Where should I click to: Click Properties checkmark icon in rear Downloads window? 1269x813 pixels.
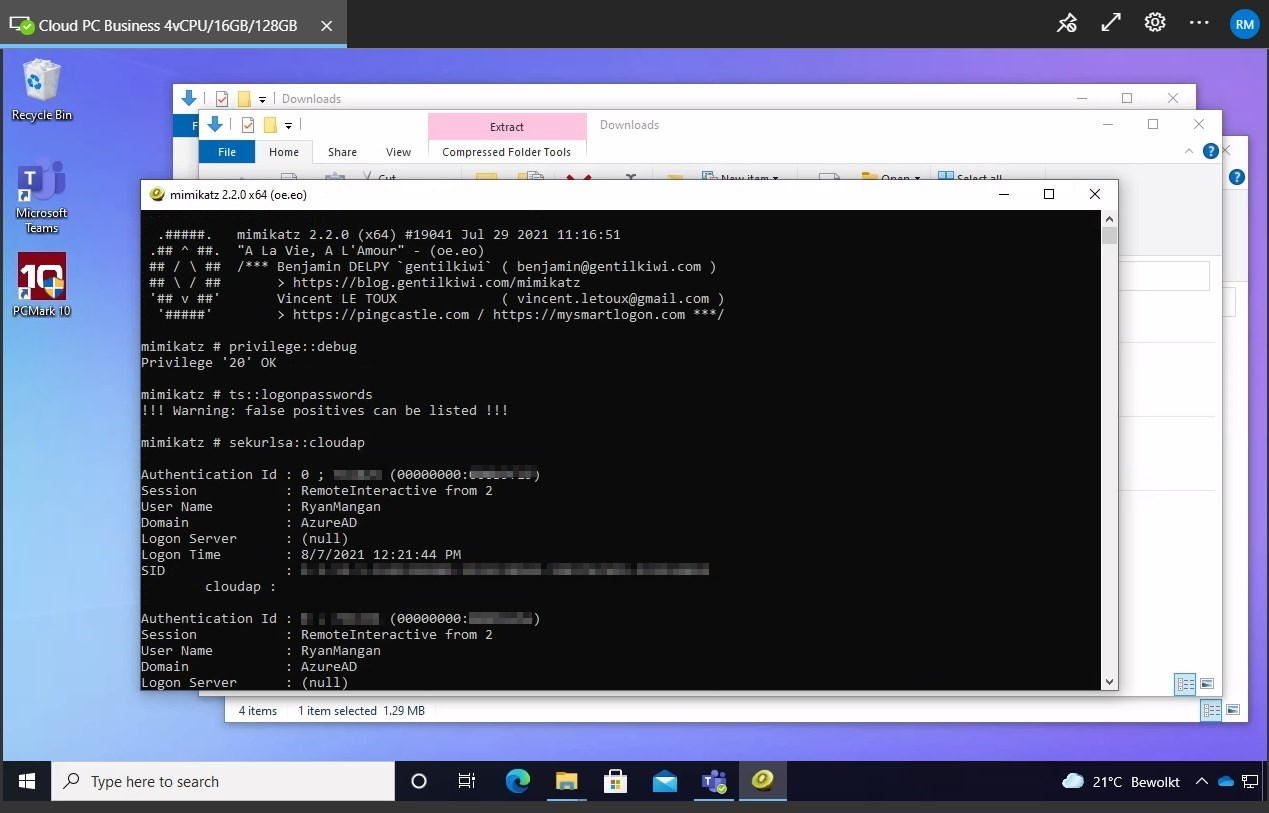pyautogui.click(x=222, y=98)
